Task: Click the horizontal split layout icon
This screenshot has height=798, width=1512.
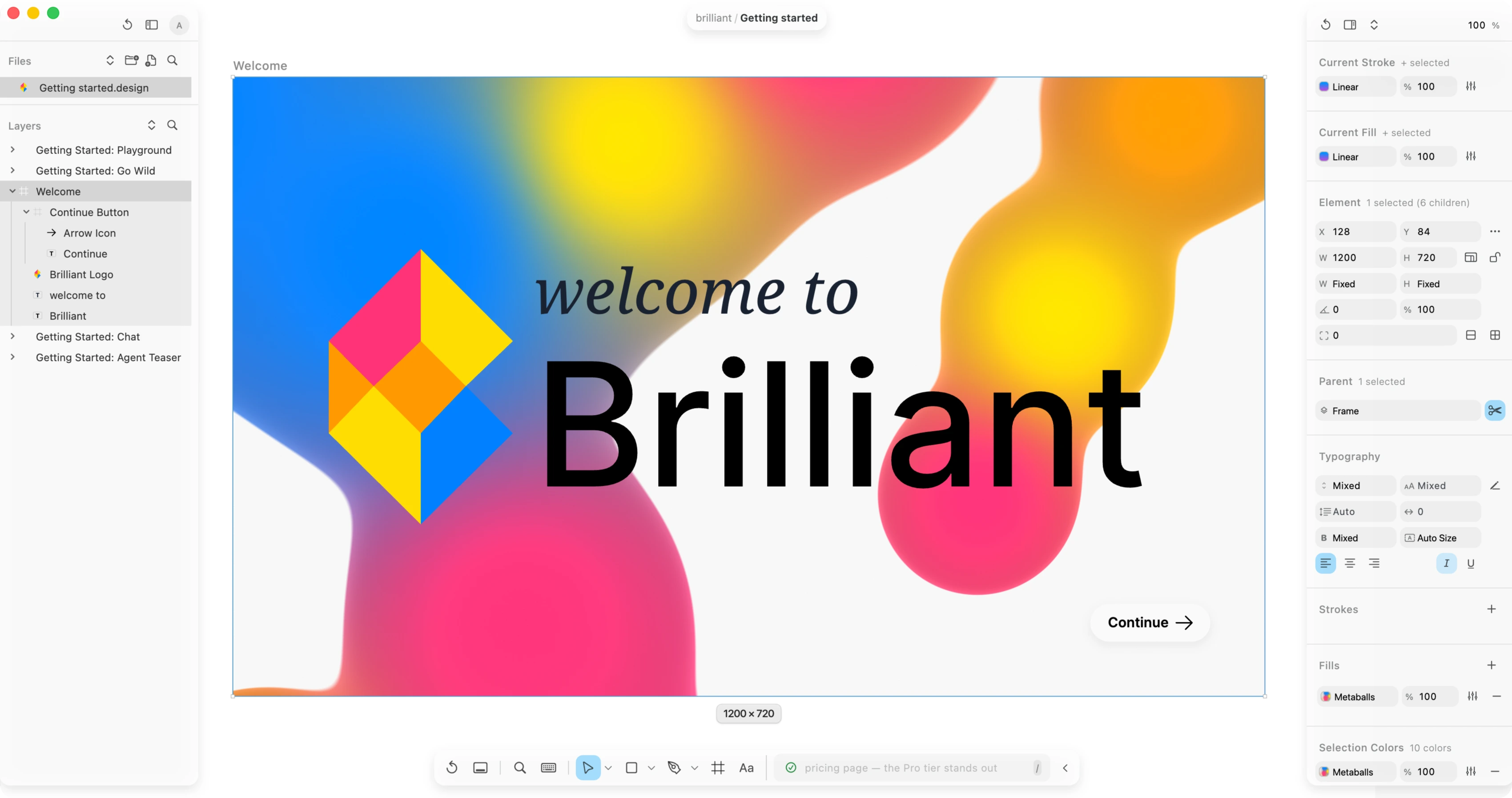Action: (x=1471, y=335)
